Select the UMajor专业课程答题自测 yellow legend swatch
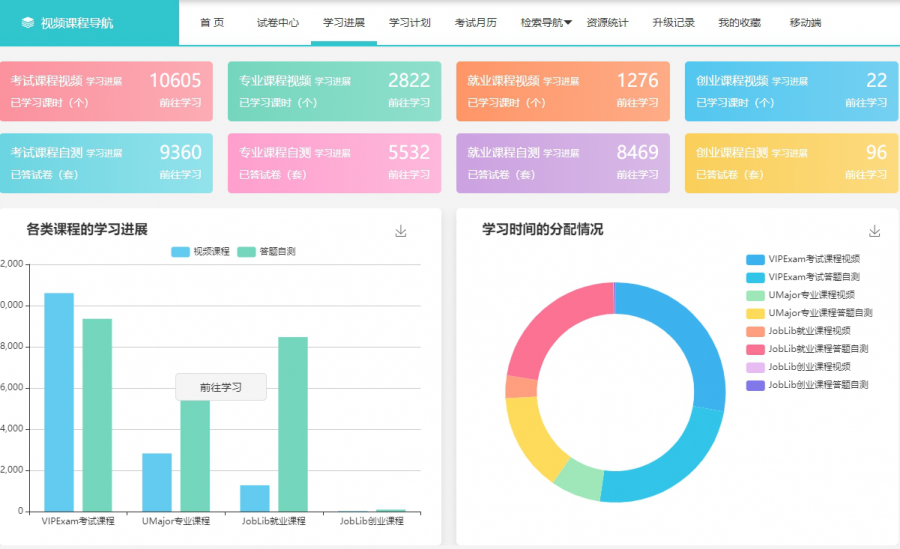900x549 pixels. 755,313
